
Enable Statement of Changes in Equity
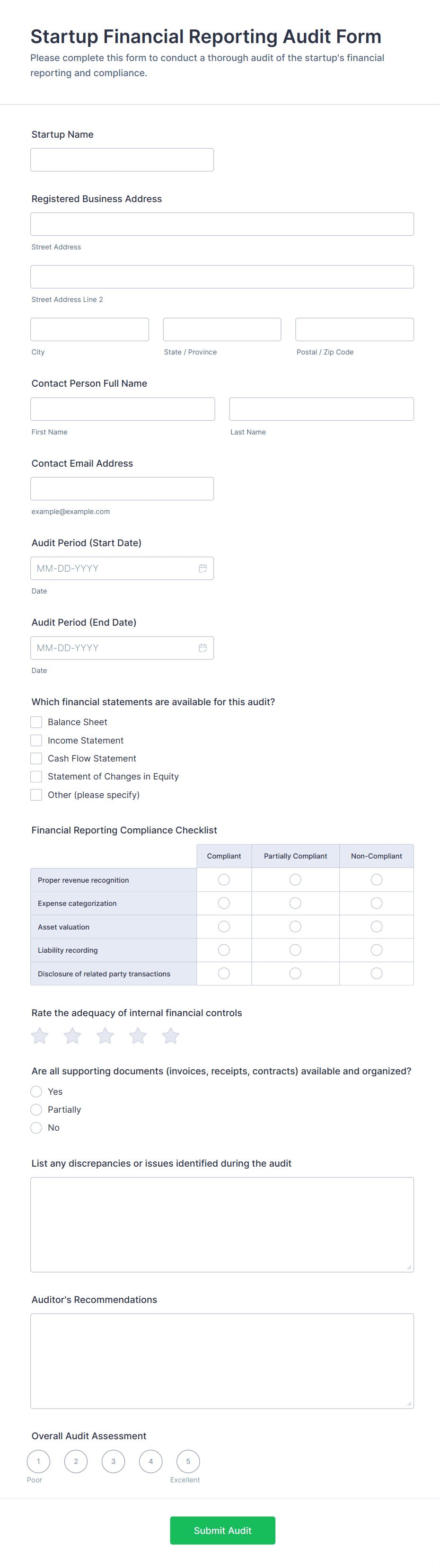[x=36, y=777]
